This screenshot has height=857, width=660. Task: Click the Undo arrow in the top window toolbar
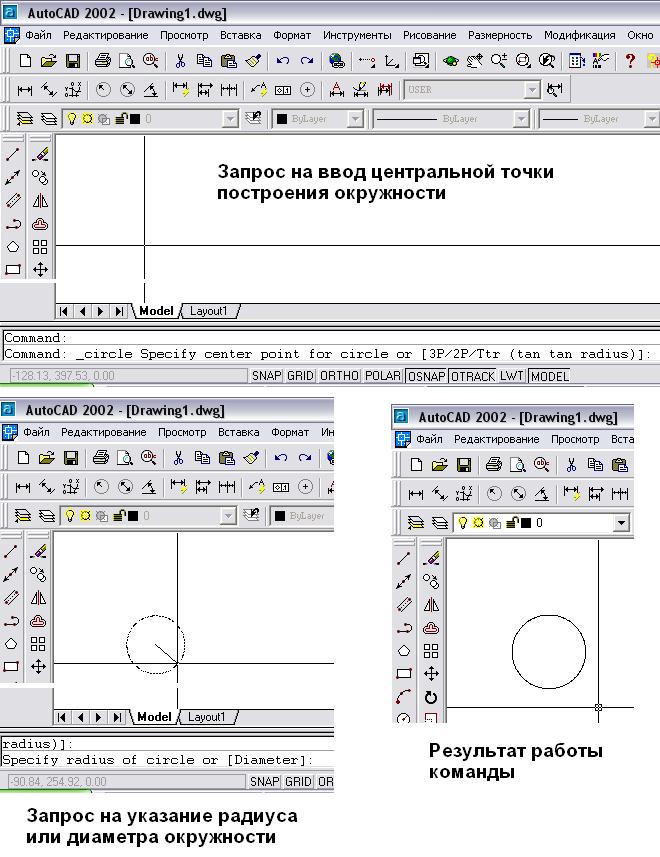point(282,60)
